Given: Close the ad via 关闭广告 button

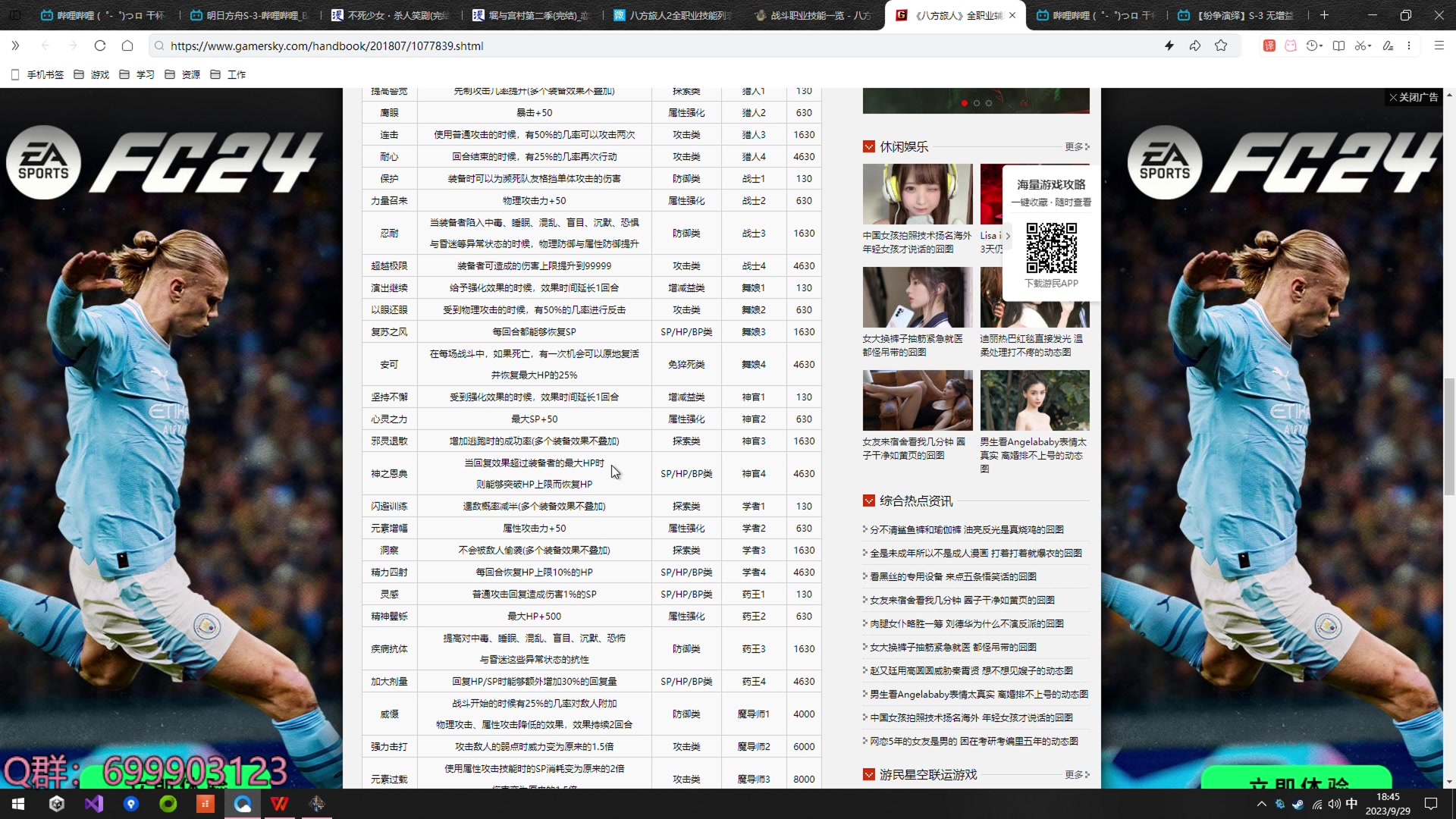Looking at the screenshot, I should [x=1414, y=97].
